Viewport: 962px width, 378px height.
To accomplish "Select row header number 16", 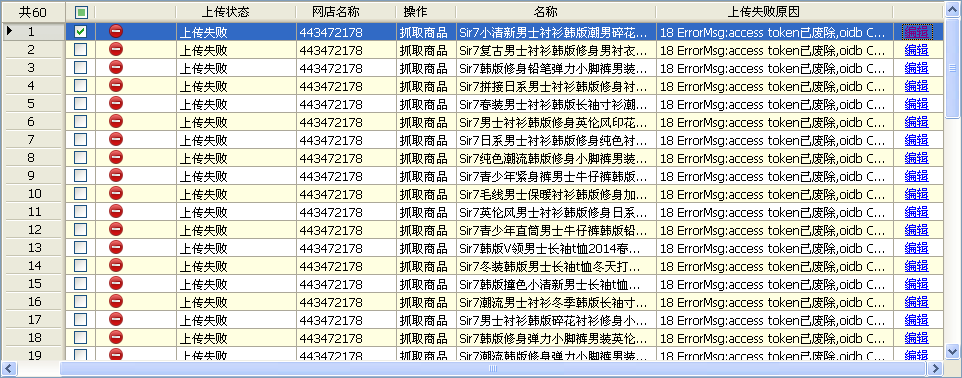I will coord(34,302).
